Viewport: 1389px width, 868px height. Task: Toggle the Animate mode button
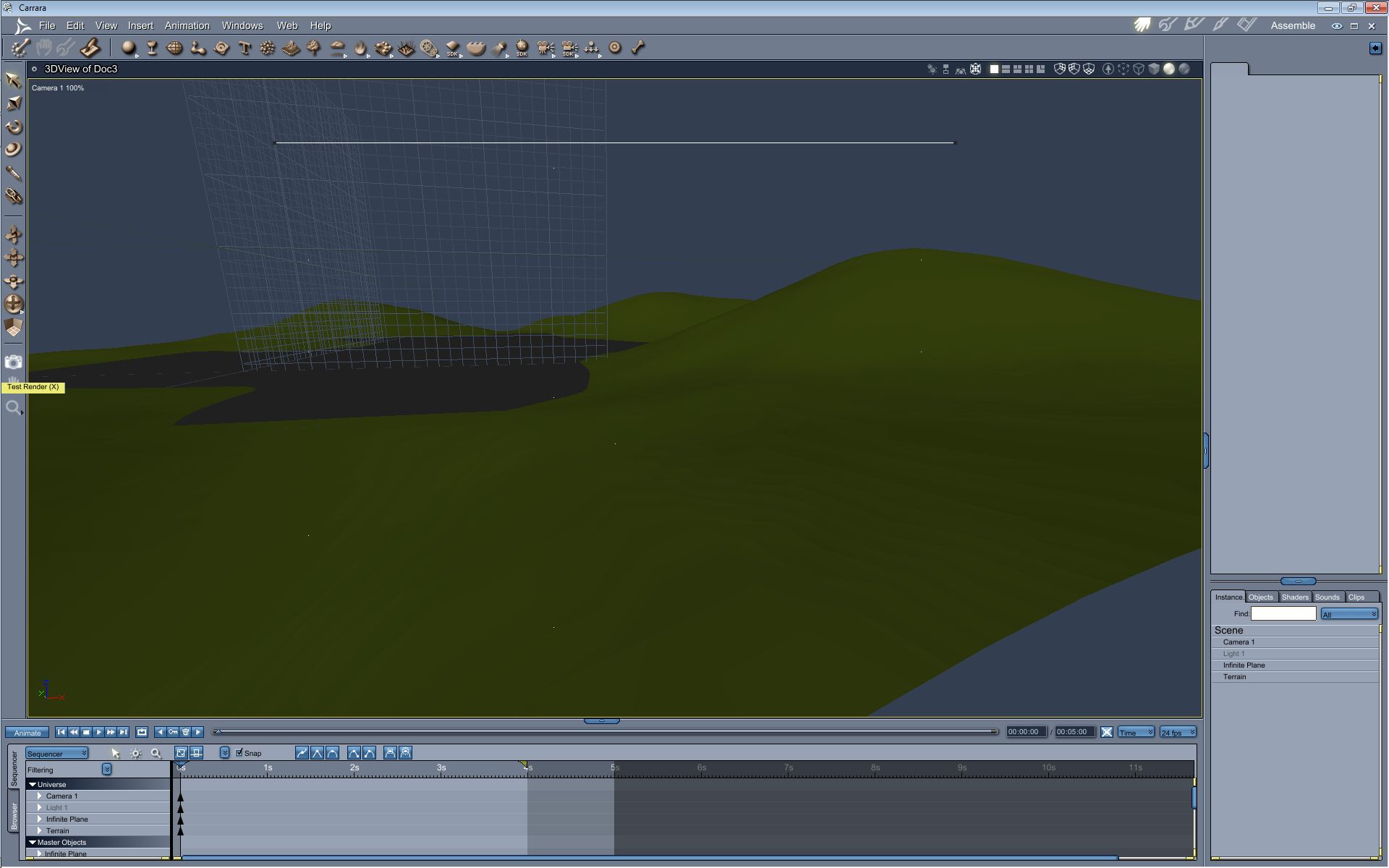click(x=27, y=733)
